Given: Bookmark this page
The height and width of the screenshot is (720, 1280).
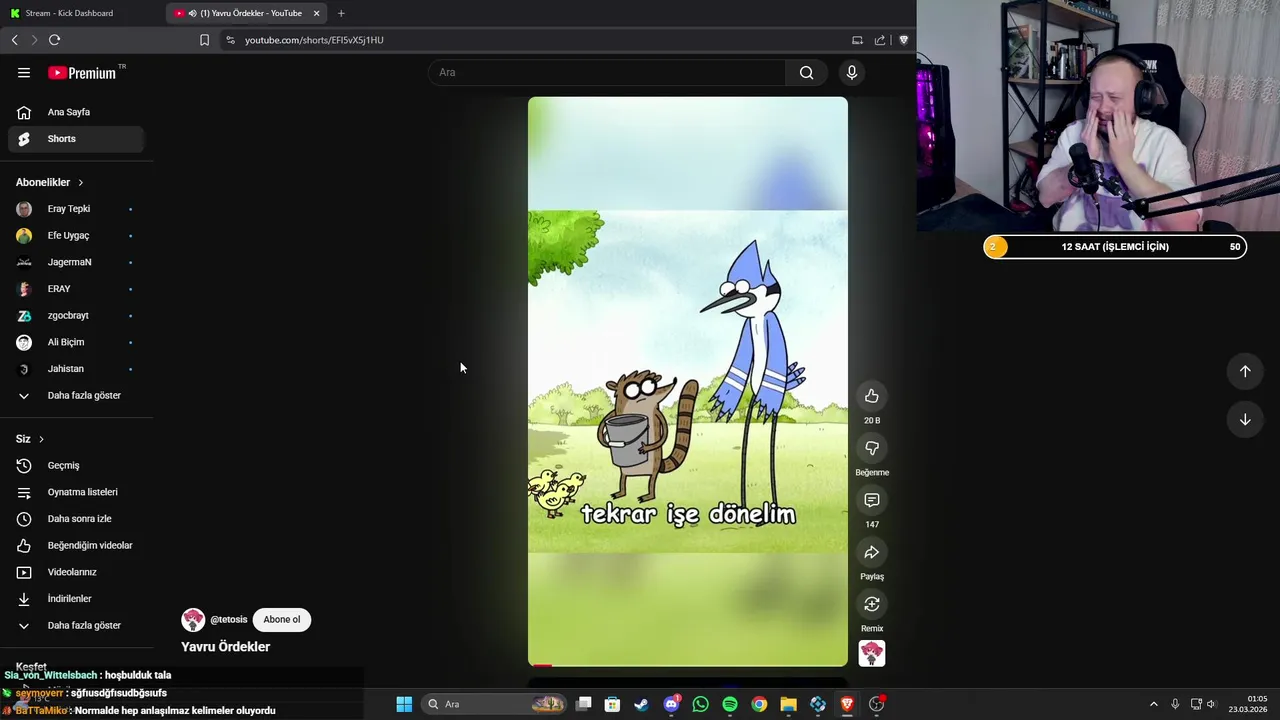Looking at the screenshot, I should tap(204, 40).
